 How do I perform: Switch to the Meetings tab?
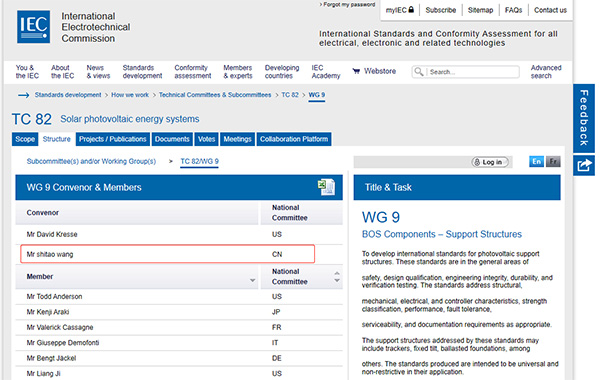tap(237, 139)
